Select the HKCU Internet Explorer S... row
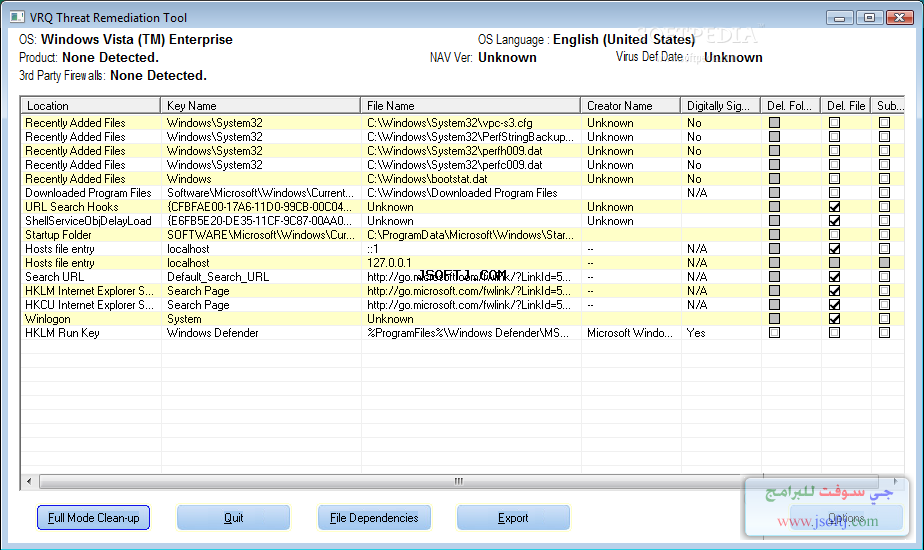 coord(462,305)
